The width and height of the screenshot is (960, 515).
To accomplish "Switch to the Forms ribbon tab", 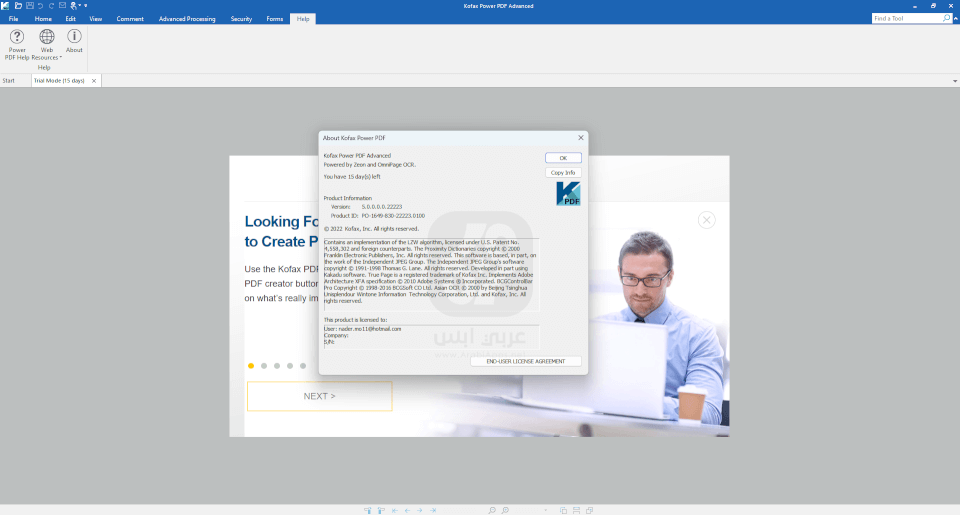I will 274,19.
